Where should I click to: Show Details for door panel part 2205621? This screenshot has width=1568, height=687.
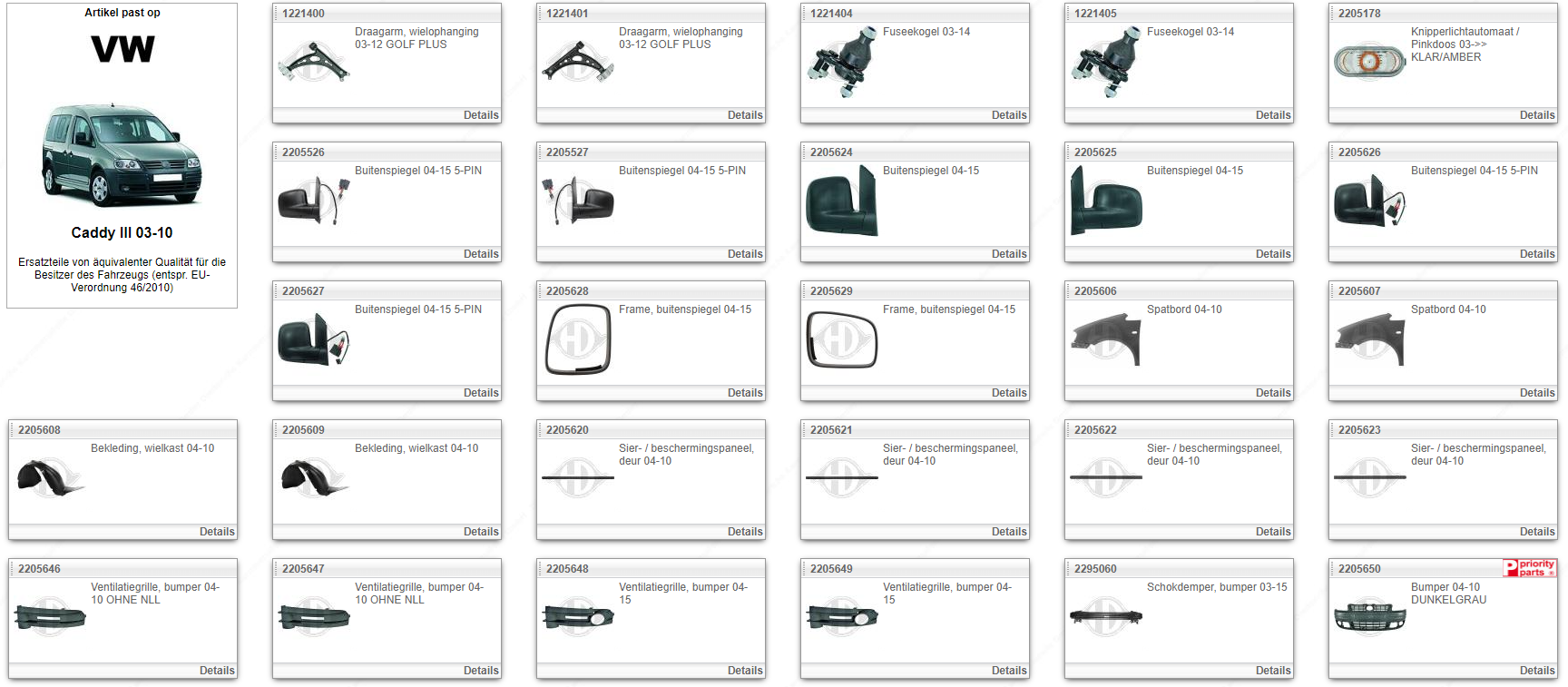click(1008, 532)
